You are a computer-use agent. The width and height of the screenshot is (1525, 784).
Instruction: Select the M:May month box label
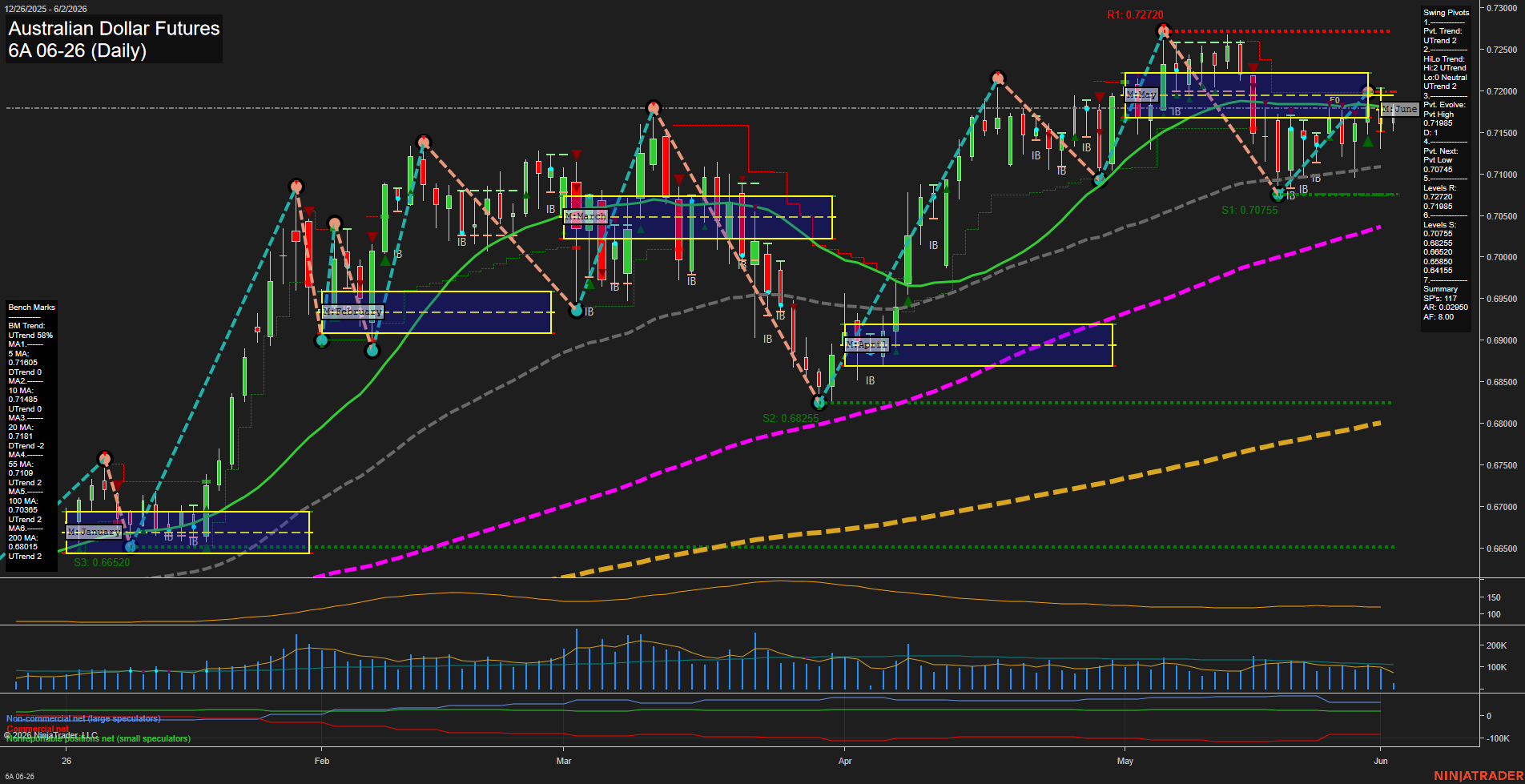(x=1141, y=94)
